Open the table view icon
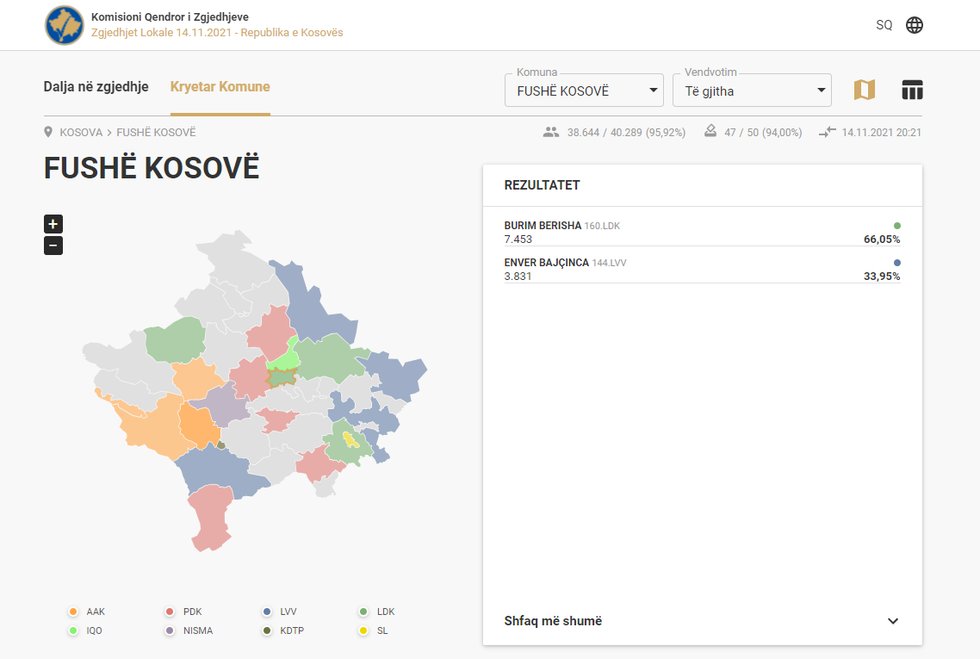 pos(912,89)
